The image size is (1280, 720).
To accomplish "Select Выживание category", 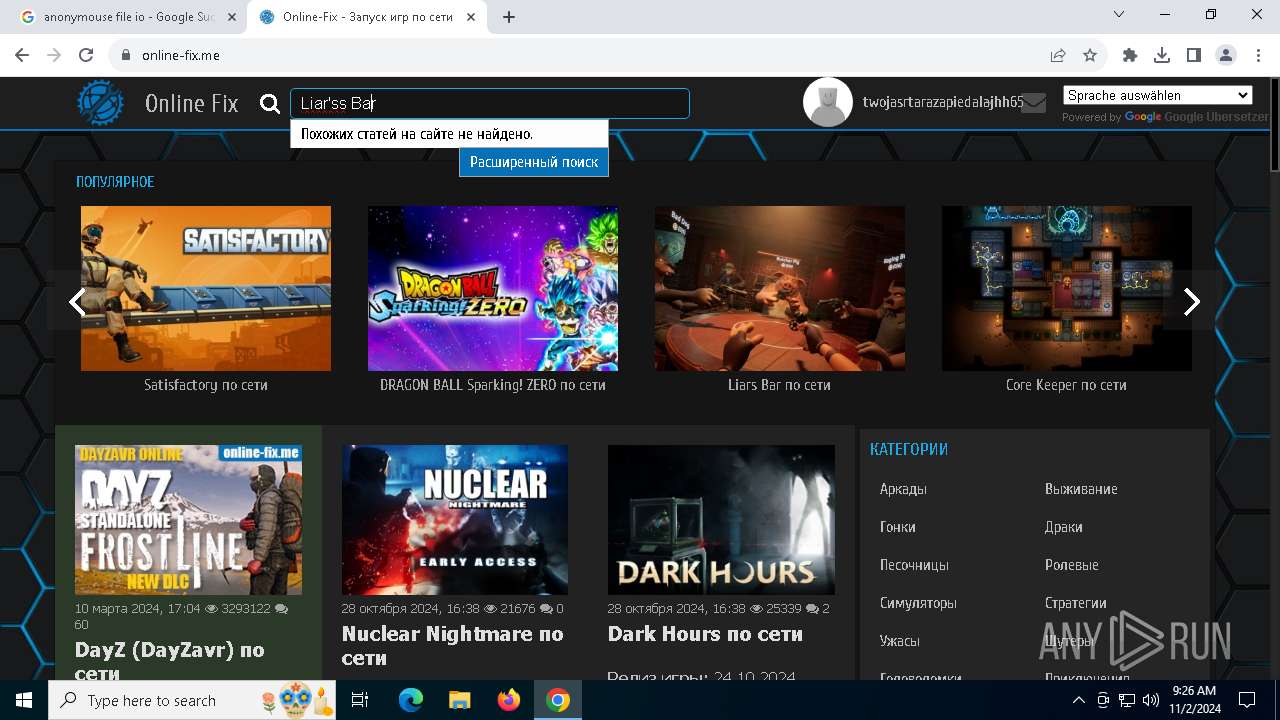I will pyautogui.click(x=1081, y=489).
